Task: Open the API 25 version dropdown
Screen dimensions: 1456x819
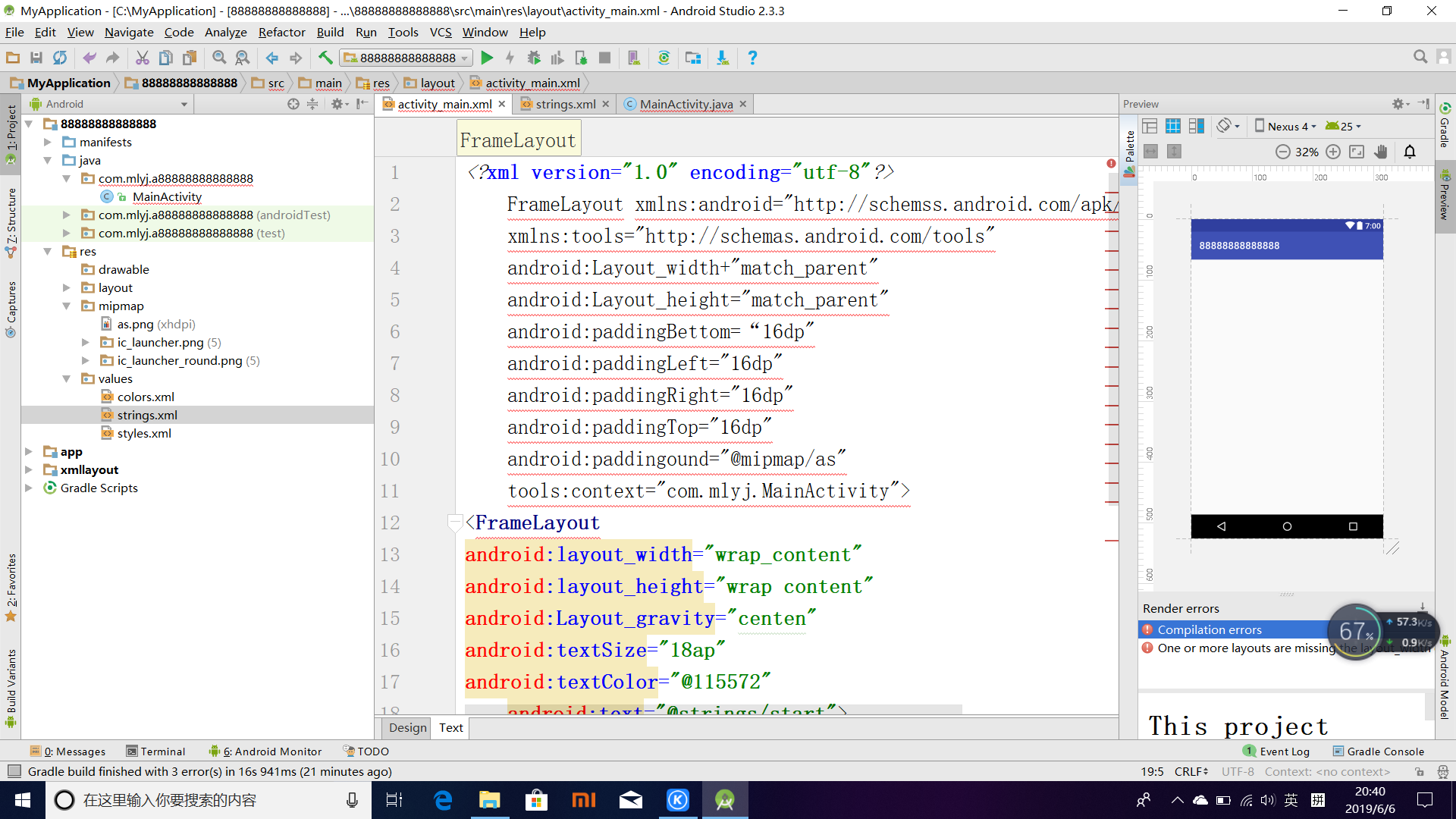Action: (1343, 126)
